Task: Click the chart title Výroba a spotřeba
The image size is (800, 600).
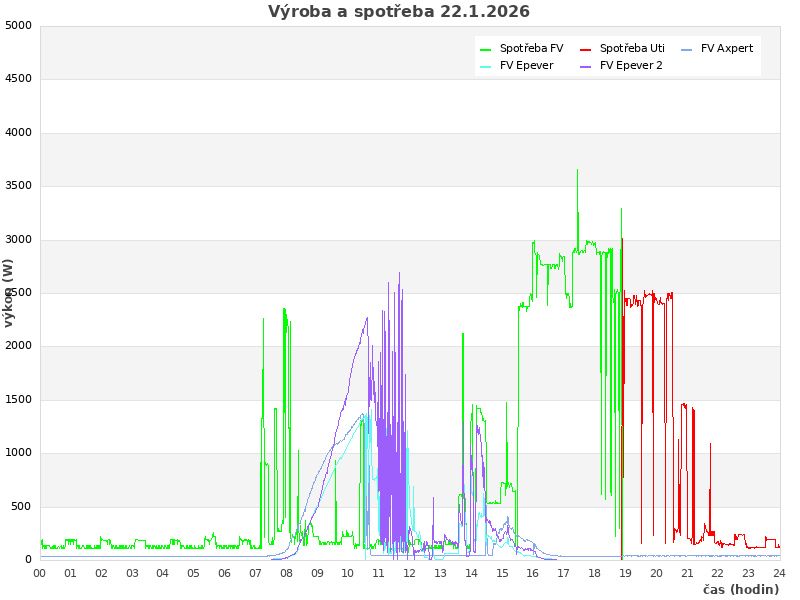Action: (399, 12)
